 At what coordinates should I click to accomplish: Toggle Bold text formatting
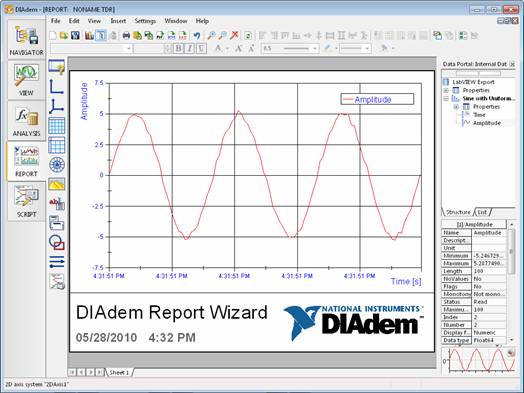click(x=178, y=48)
